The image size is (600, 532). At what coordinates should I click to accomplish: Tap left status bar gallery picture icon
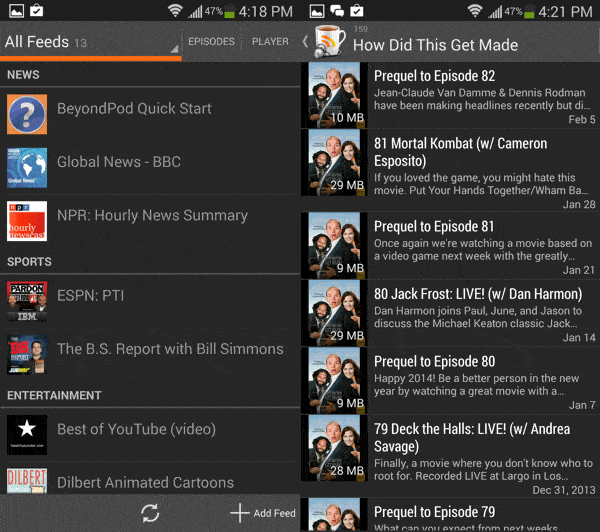(x=16, y=11)
